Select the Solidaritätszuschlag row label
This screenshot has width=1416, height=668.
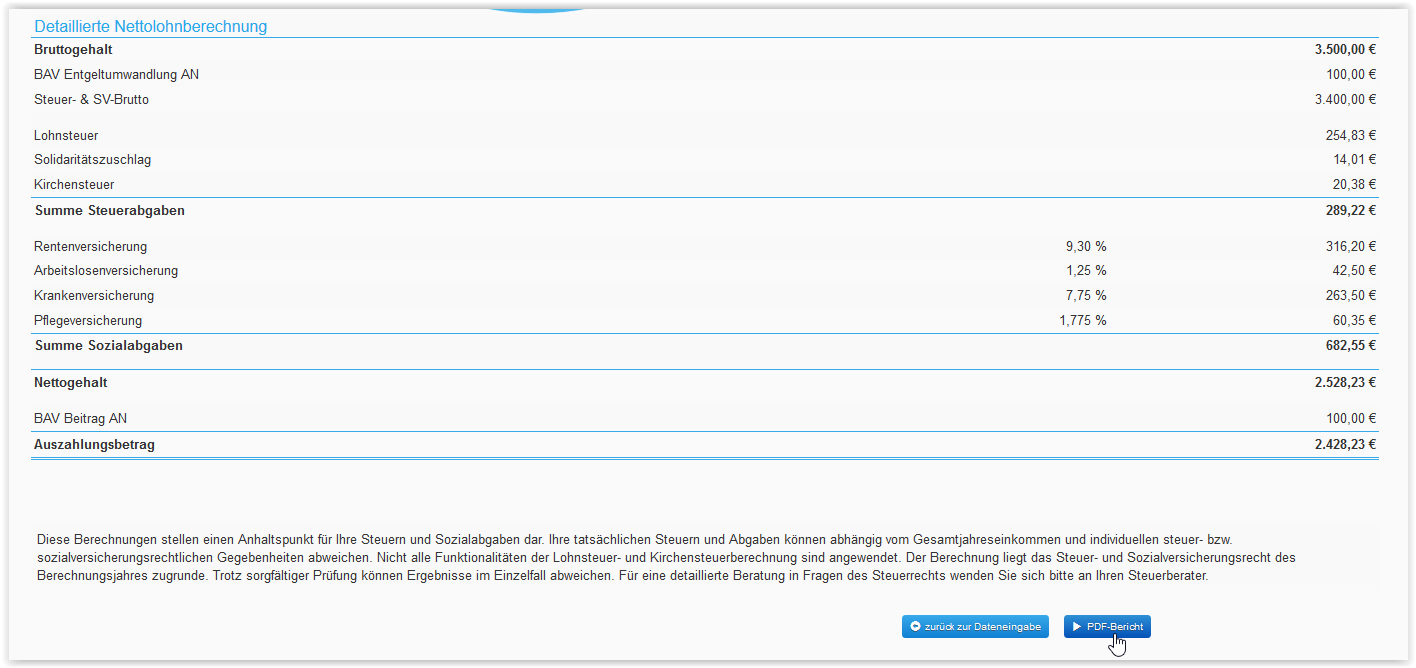click(x=92, y=160)
